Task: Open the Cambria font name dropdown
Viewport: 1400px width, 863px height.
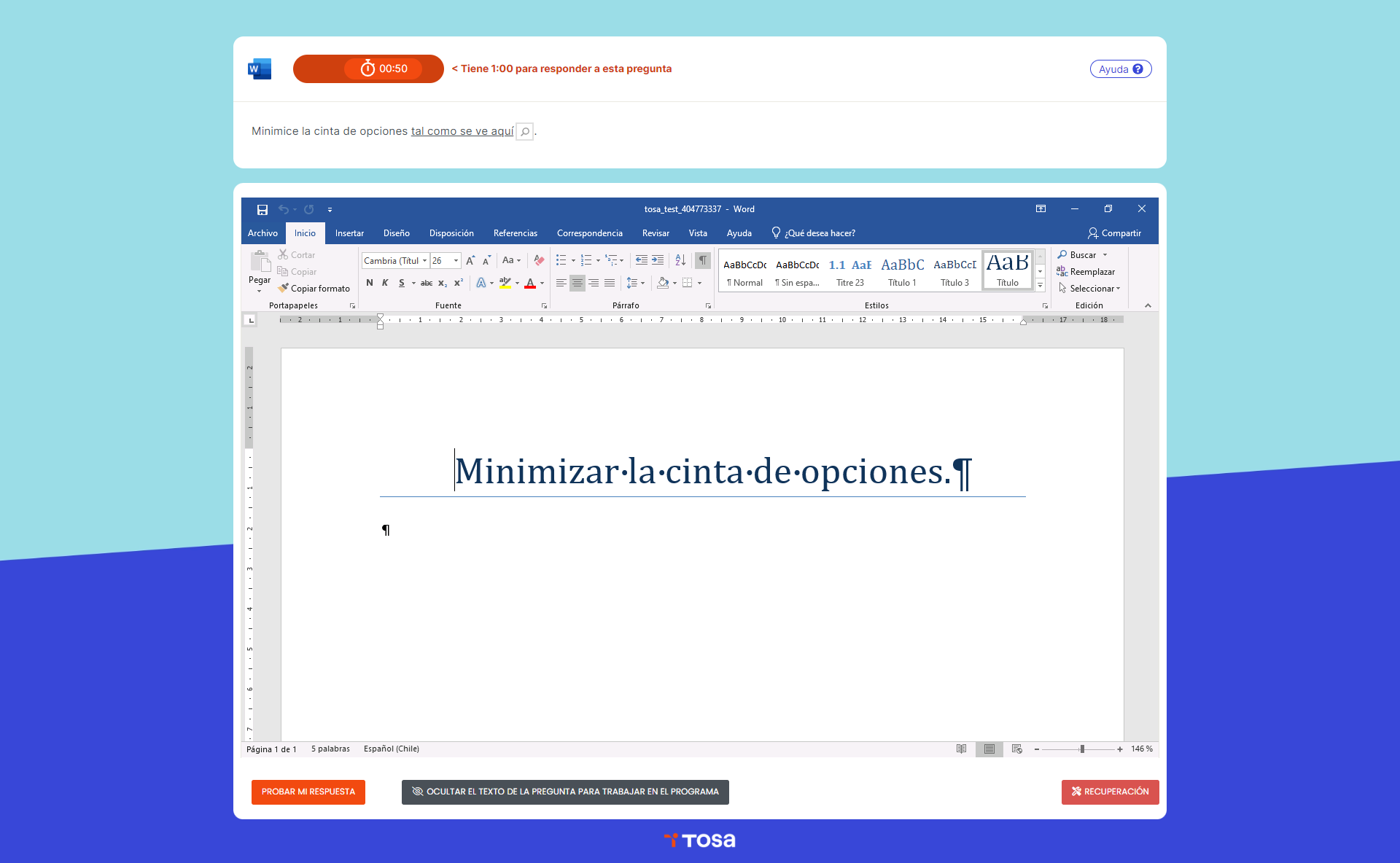Action: pos(424,261)
